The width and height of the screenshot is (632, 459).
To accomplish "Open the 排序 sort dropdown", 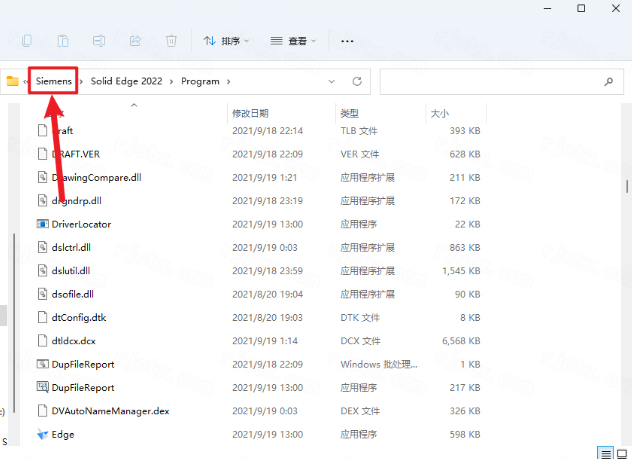I will coord(225,41).
